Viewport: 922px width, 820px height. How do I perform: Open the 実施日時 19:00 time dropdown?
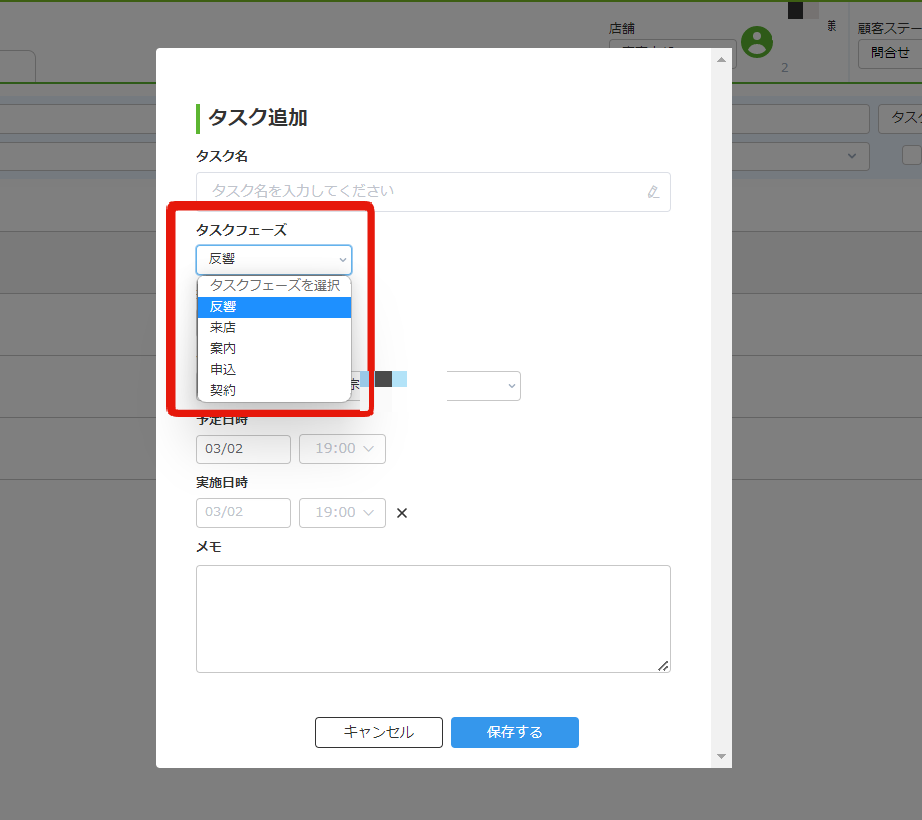point(342,513)
